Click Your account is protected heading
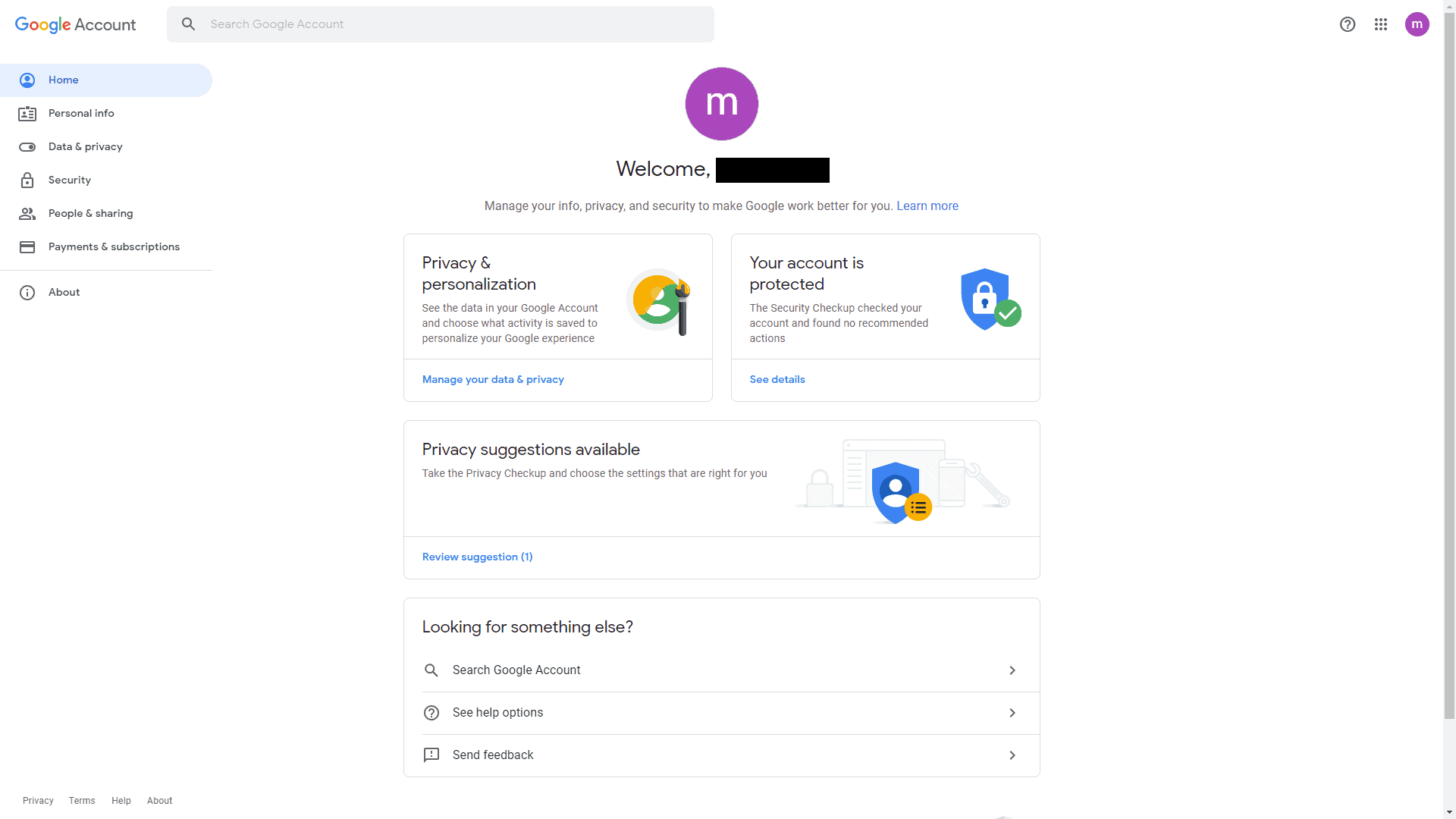Viewport: 1456px width, 819px height. (807, 274)
